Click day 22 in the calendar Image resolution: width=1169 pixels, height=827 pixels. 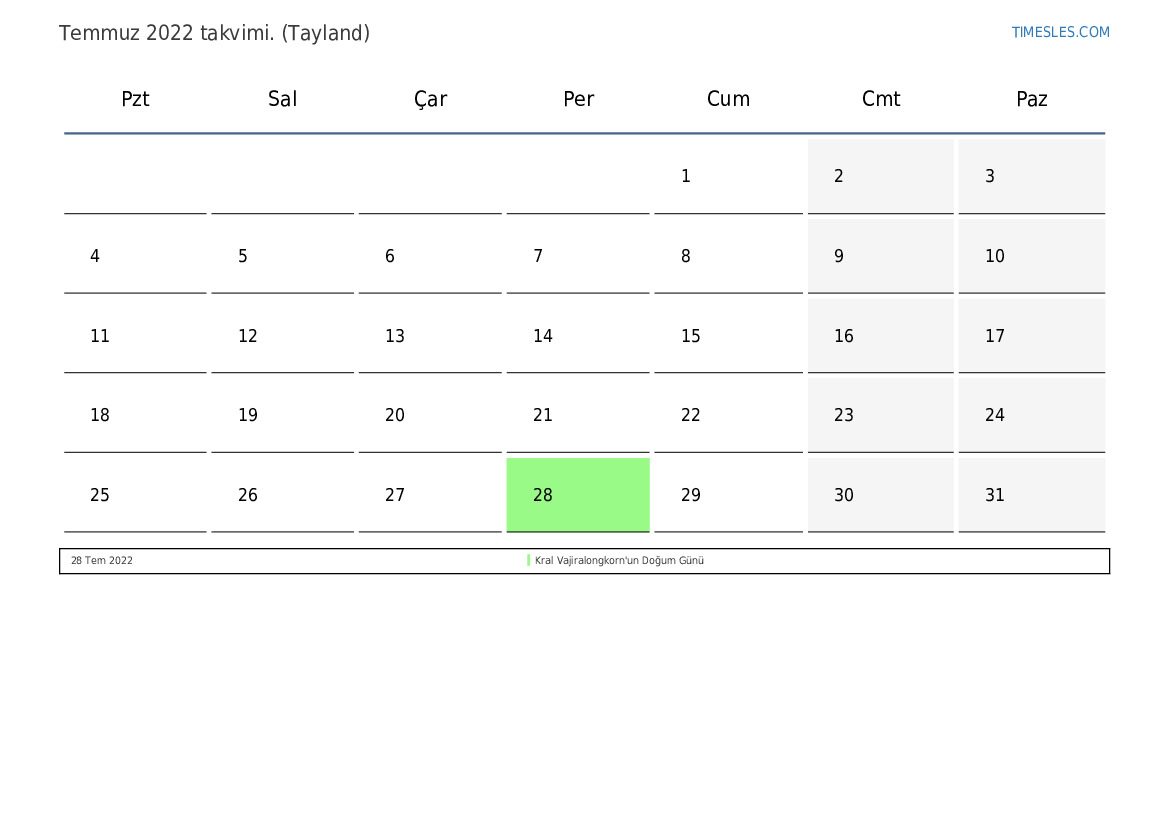728,415
